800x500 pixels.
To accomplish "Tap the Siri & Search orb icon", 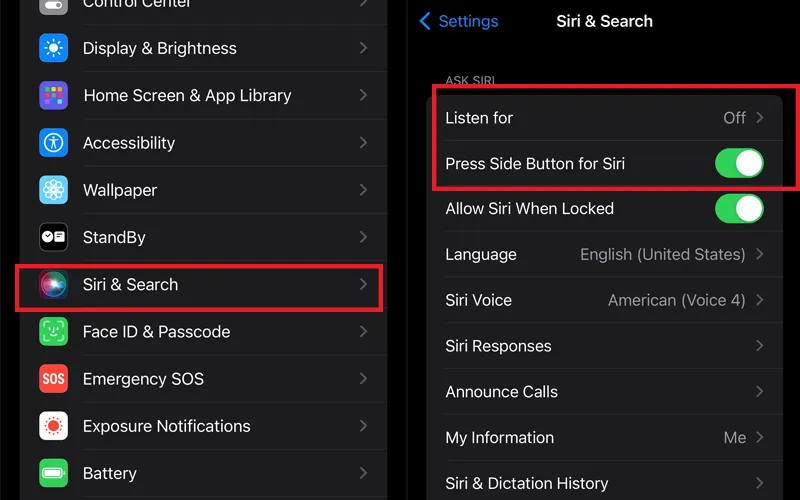I will (54, 284).
